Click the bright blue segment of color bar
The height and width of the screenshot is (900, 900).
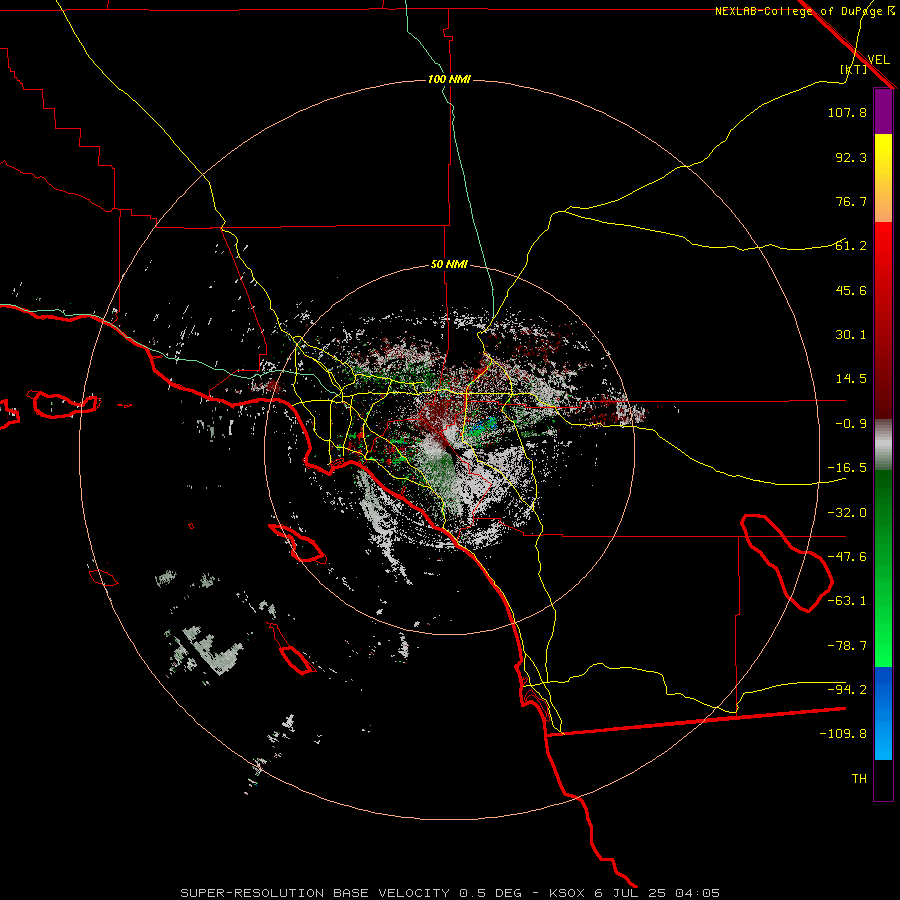pyautogui.click(x=883, y=713)
